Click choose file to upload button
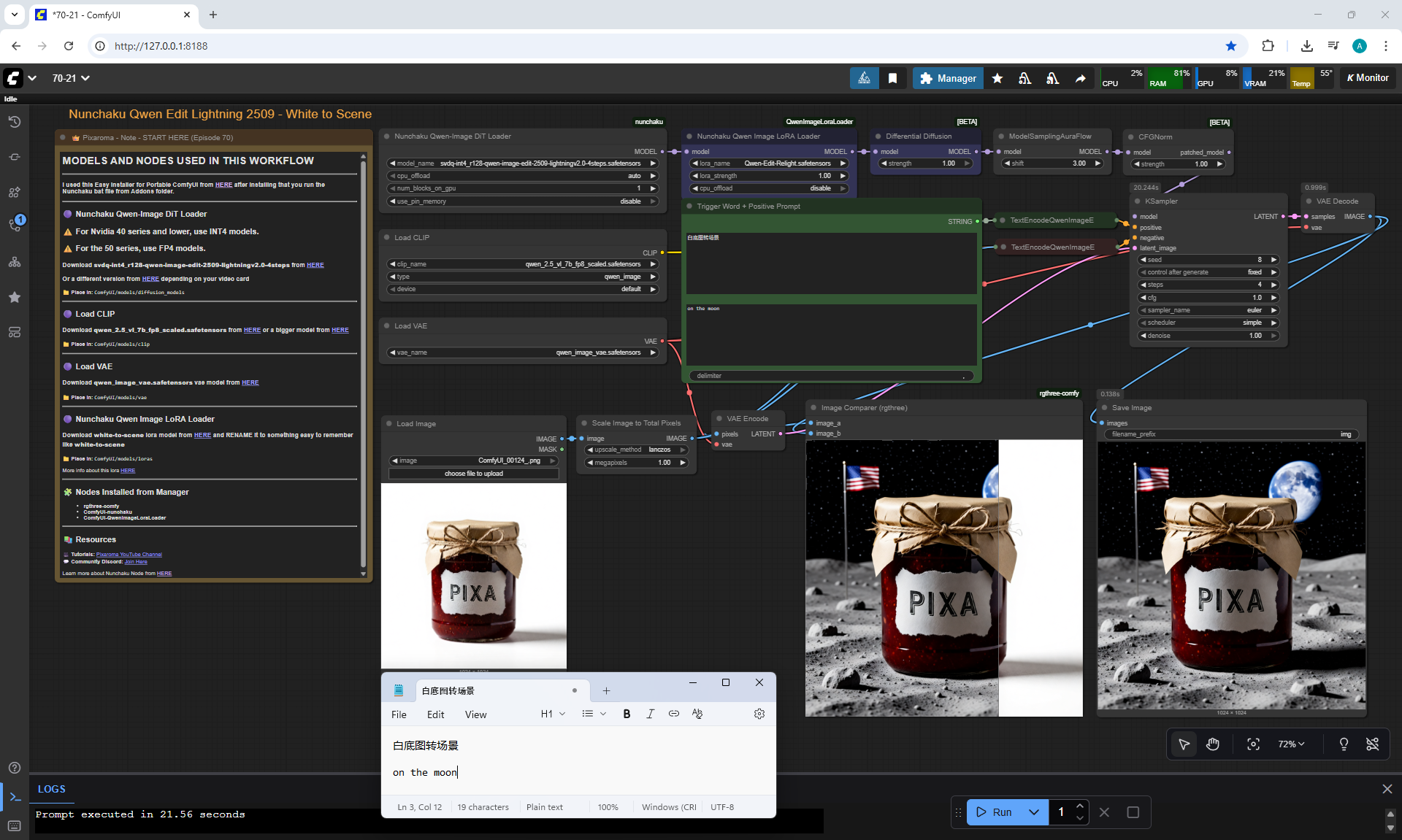Image resolution: width=1402 pixels, height=840 pixels. [x=473, y=474]
